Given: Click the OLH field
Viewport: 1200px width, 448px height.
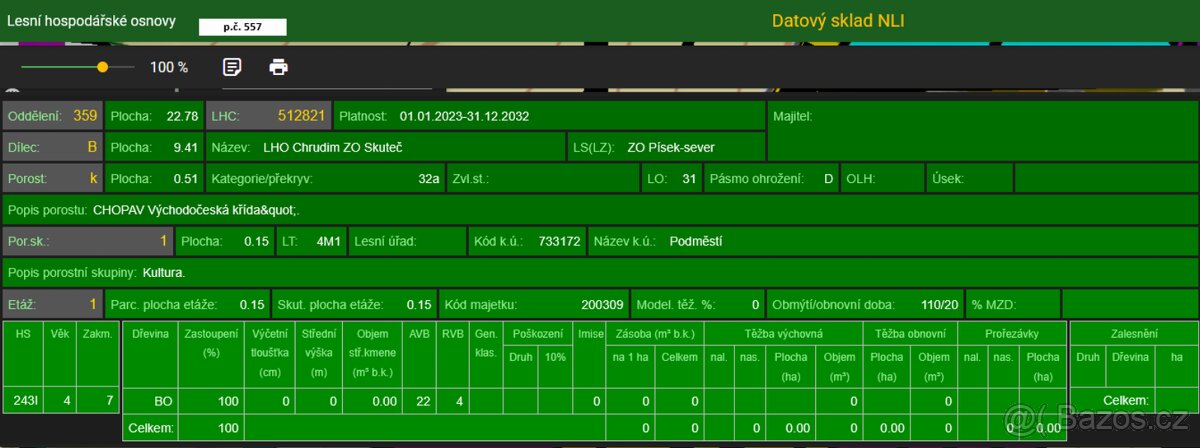Looking at the screenshot, I should pos(883,179).
